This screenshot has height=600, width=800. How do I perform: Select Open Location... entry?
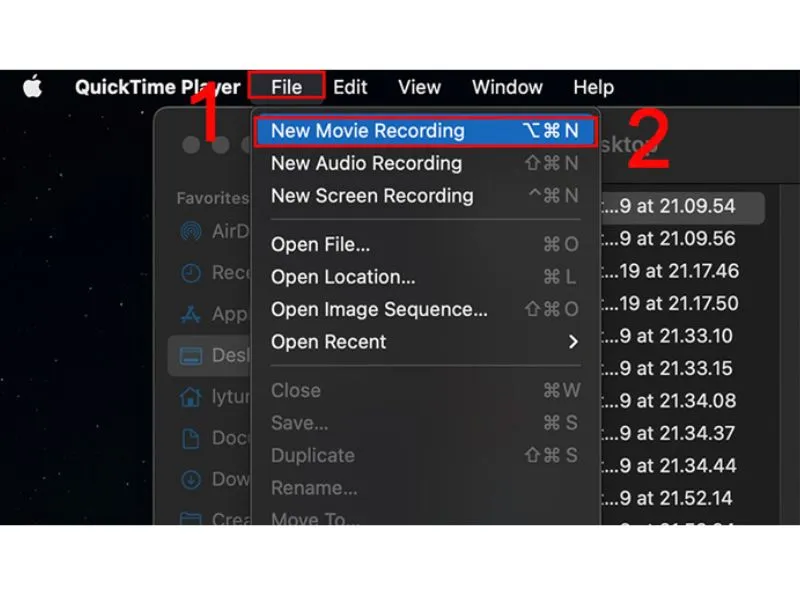pos(425,277)
